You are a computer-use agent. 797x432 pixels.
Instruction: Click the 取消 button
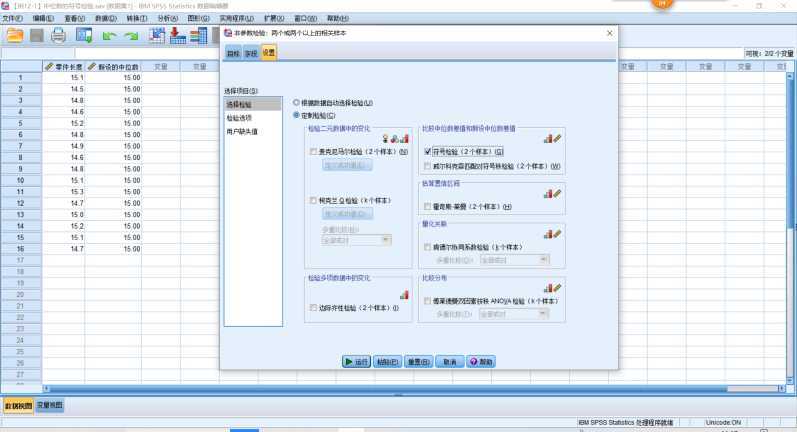pyautogui.click(x=450, y=362)
